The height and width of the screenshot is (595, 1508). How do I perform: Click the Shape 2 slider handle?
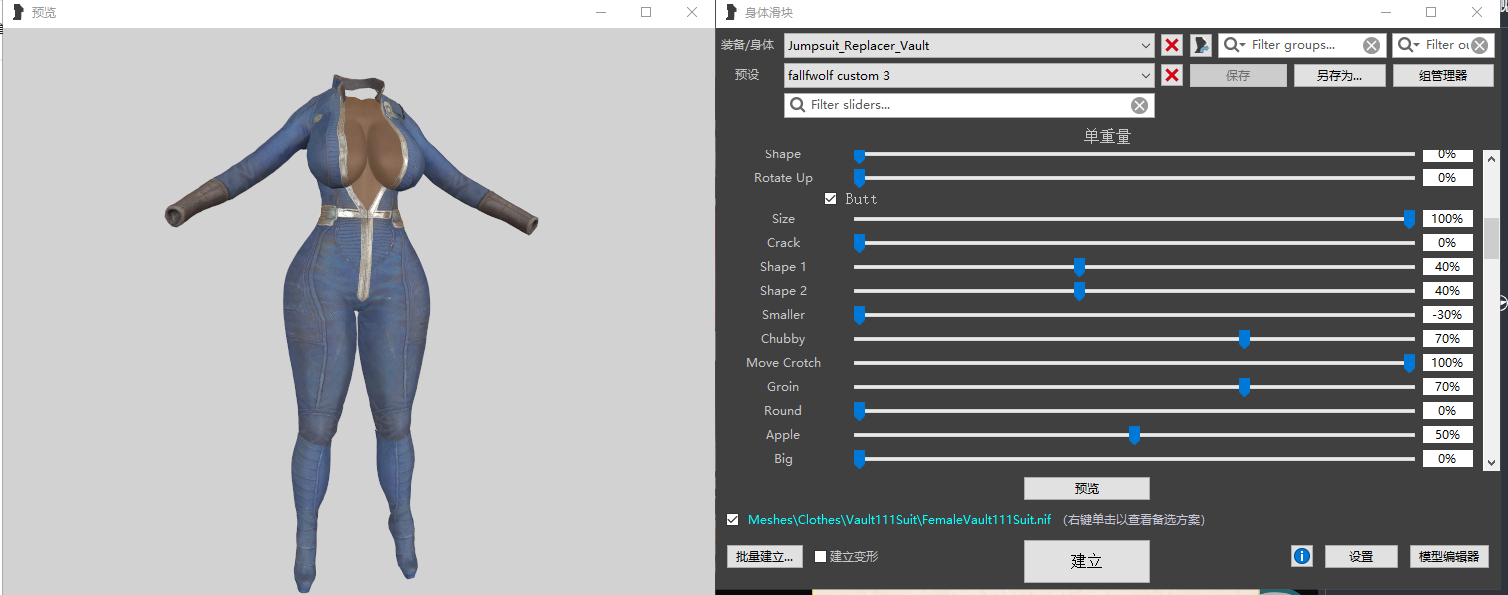tap(1079, 290)
